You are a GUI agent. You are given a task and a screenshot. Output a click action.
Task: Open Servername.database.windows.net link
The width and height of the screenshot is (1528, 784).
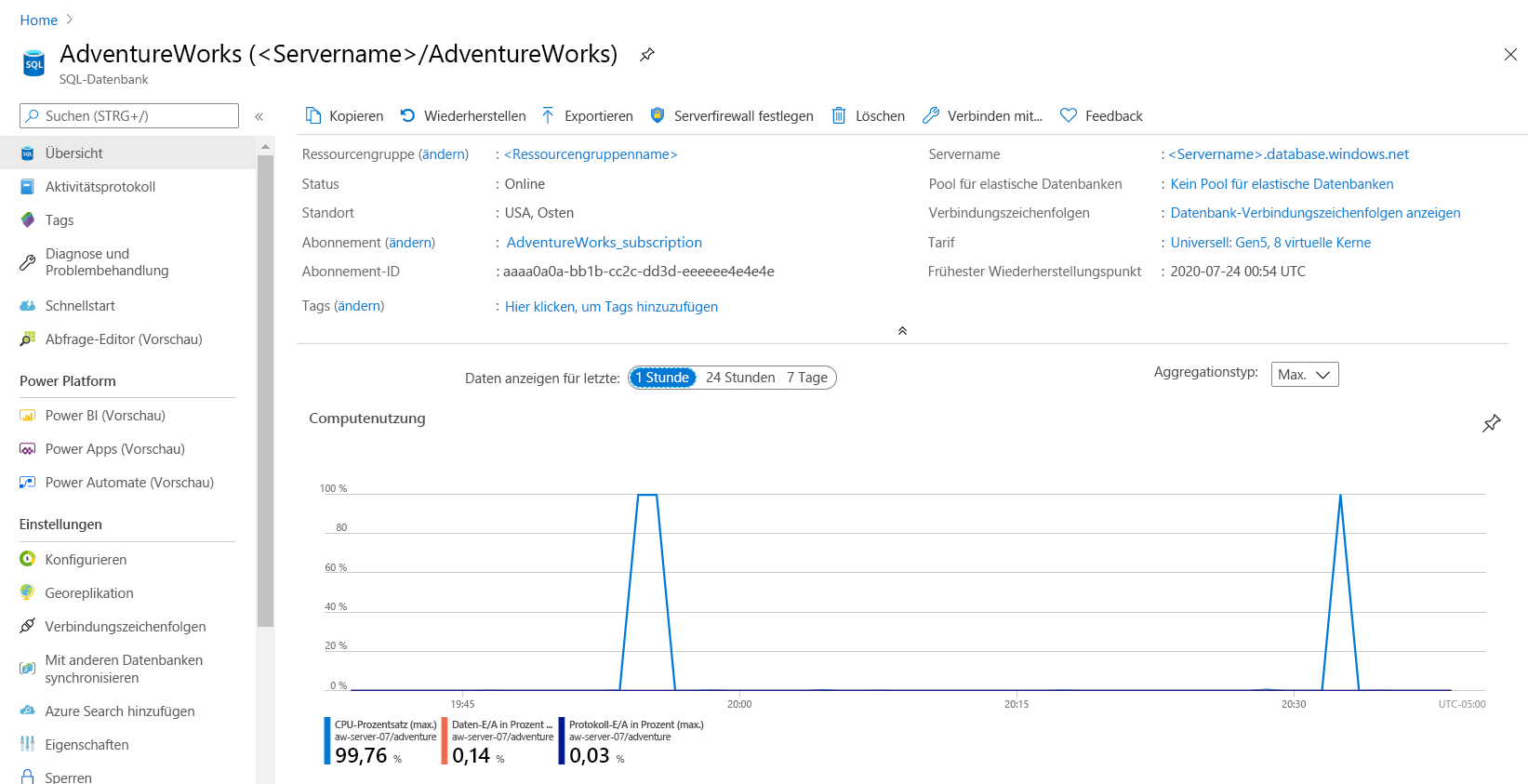pos(1289,154)
